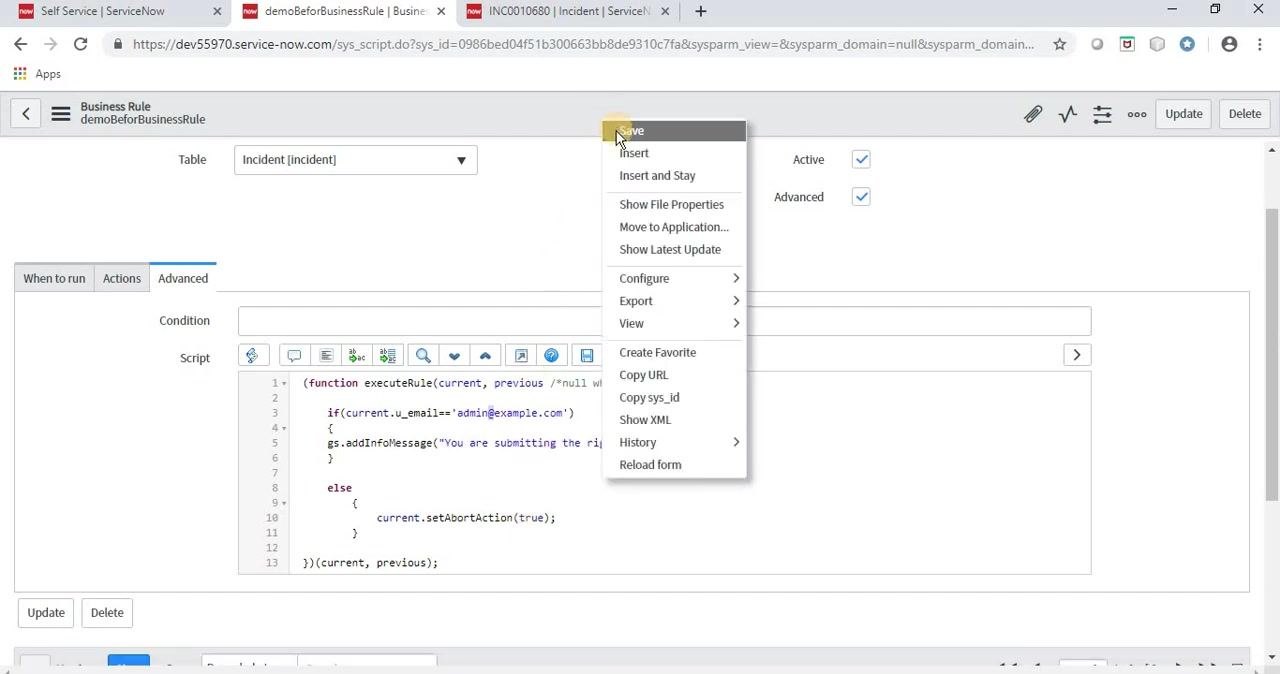
Task: Switch to Actions tab
Action: coord(122,278)
